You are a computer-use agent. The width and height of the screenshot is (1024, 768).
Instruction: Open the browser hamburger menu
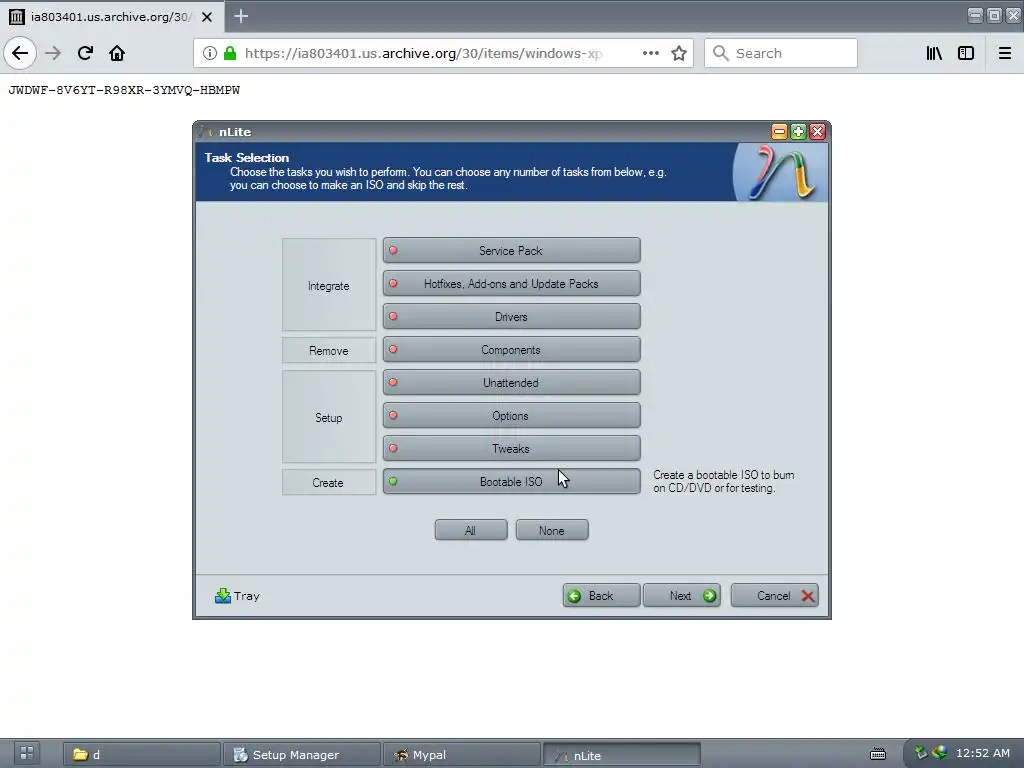[1005, 53]
